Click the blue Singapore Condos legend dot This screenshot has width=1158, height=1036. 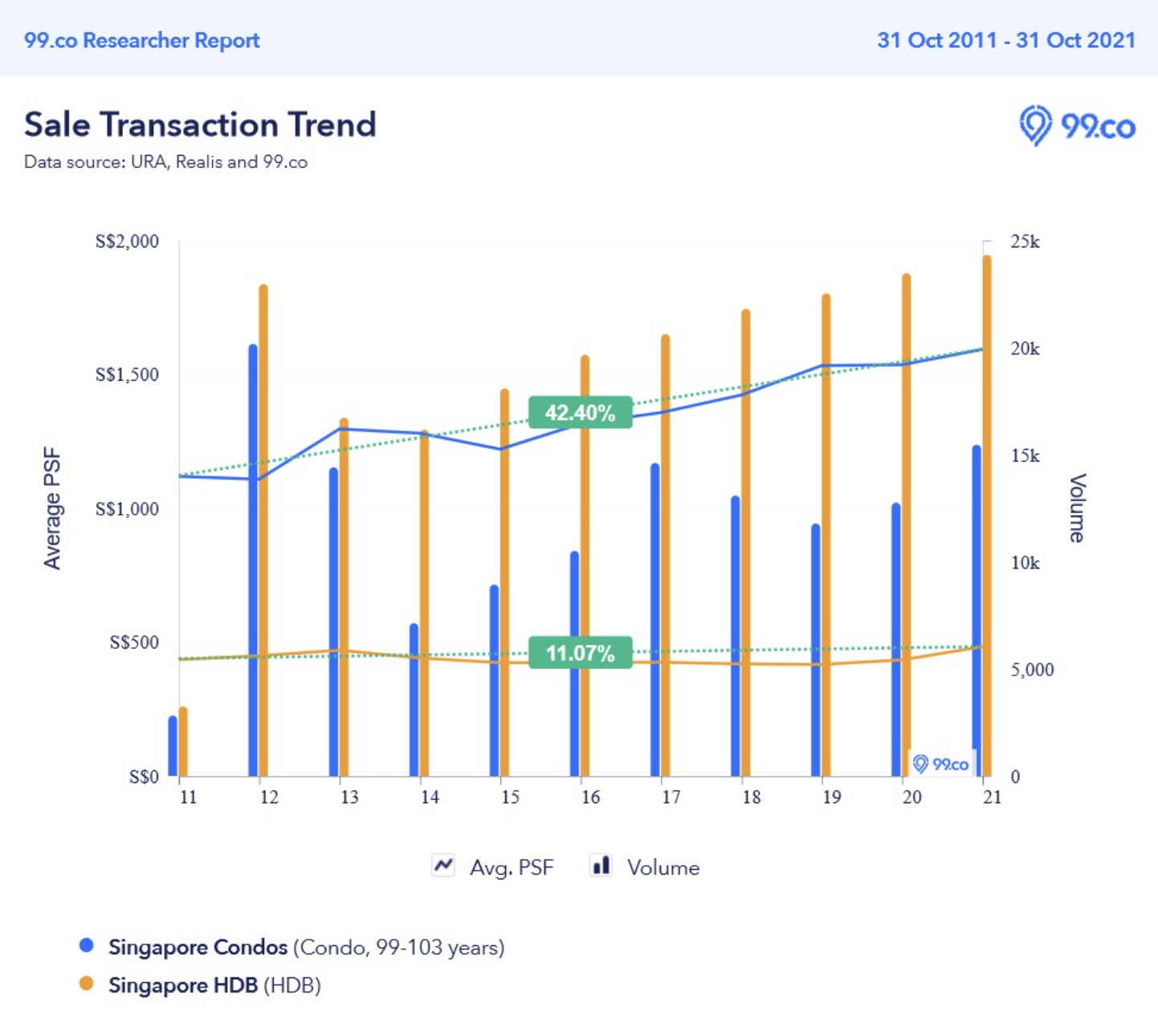(x=87, y=946)
